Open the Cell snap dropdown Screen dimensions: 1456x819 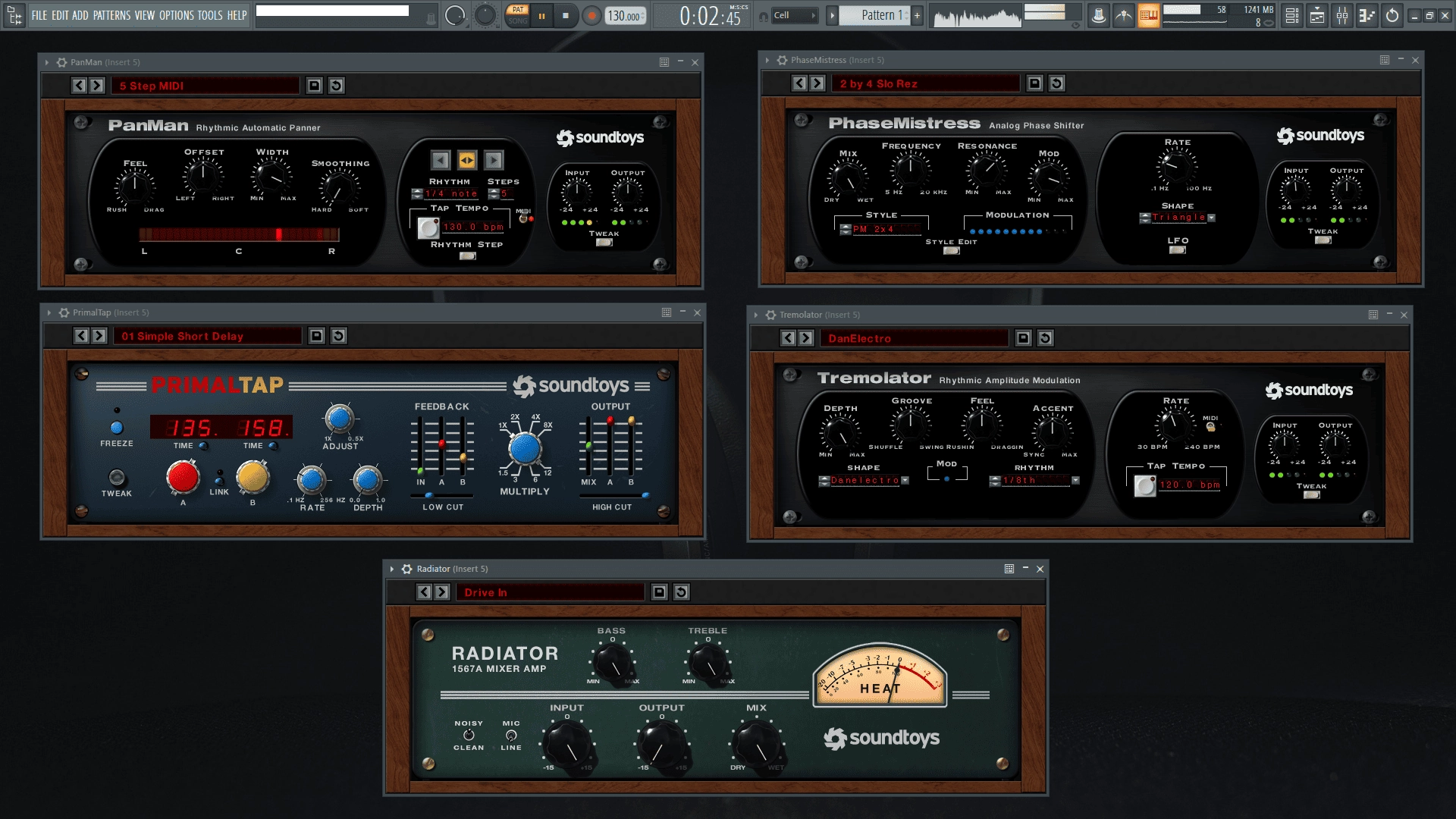click(795, 15)
